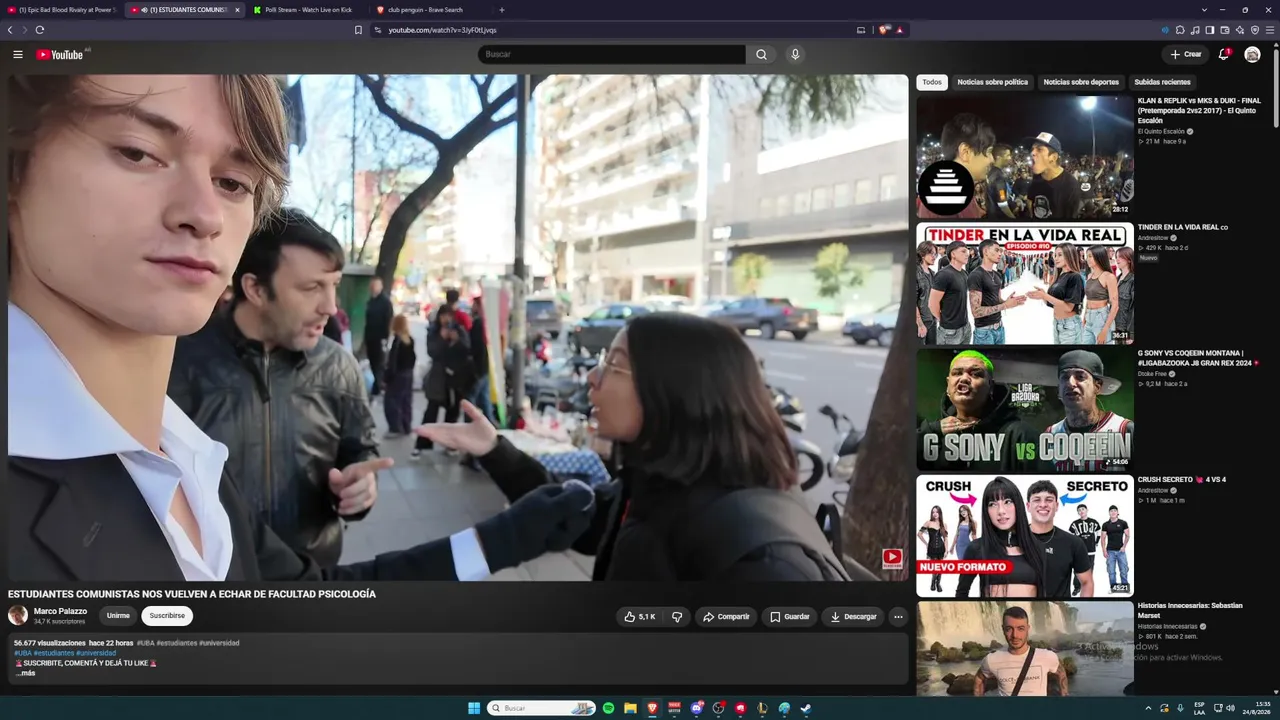Image resolution: width=1280 pixels, height=720 pixels.
Task: Go to the YouTube home logo
Action: click(x=59, y=54)
